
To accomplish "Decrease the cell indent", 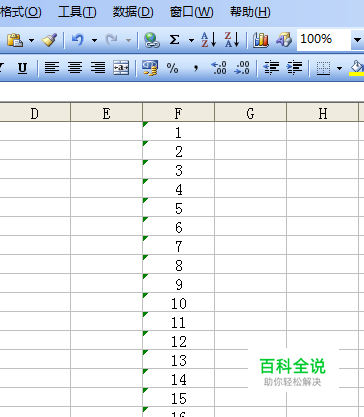I will pyautogui.click(x=271, y=68).
